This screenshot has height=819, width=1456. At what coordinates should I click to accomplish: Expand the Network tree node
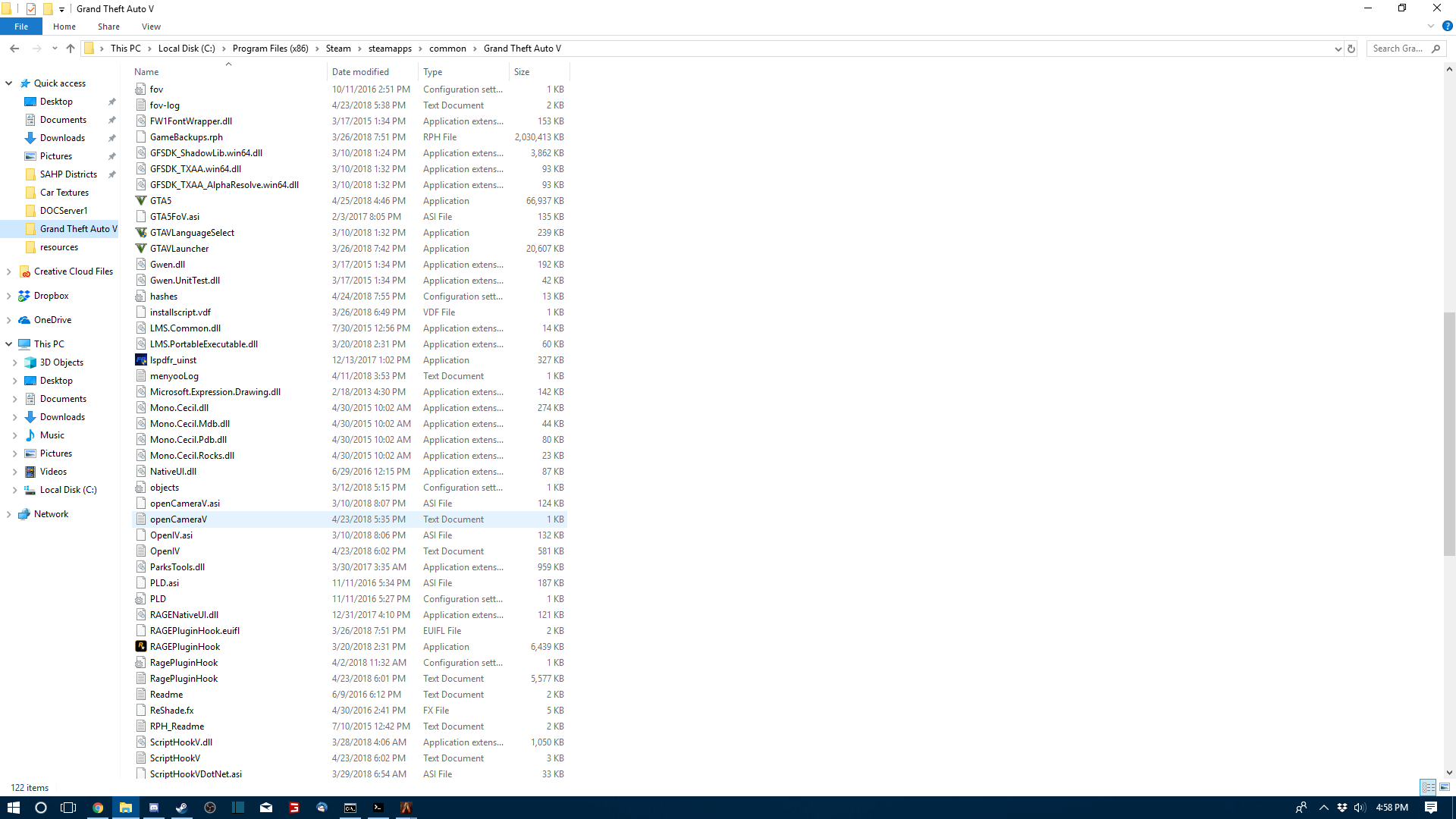9,514
